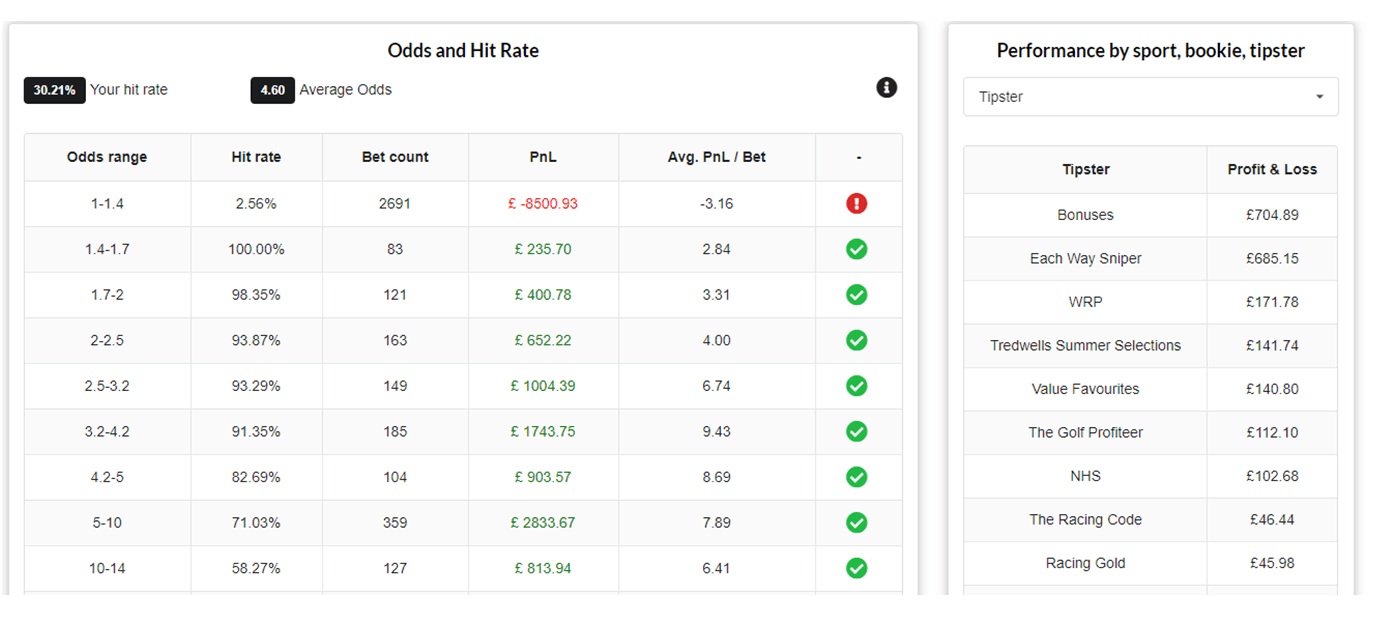
Task: Click the red warning icon for odds 1-1.4
Action: (x=856, y=204)
